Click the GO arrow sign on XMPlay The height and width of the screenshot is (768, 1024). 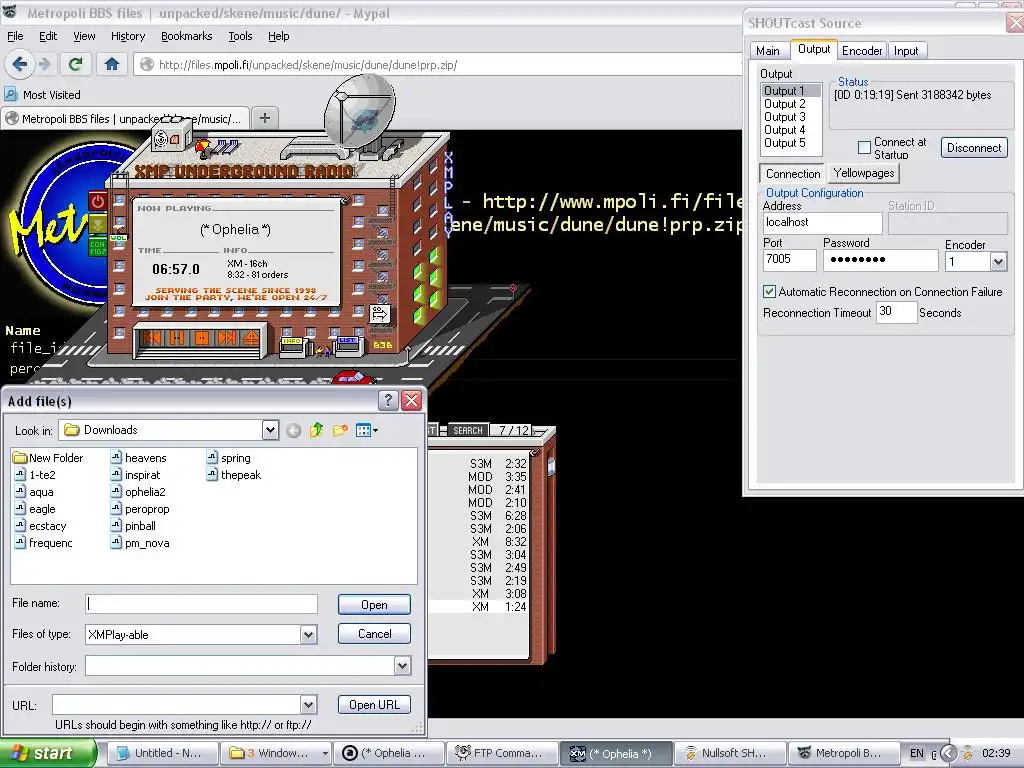(x=379, y=313)
